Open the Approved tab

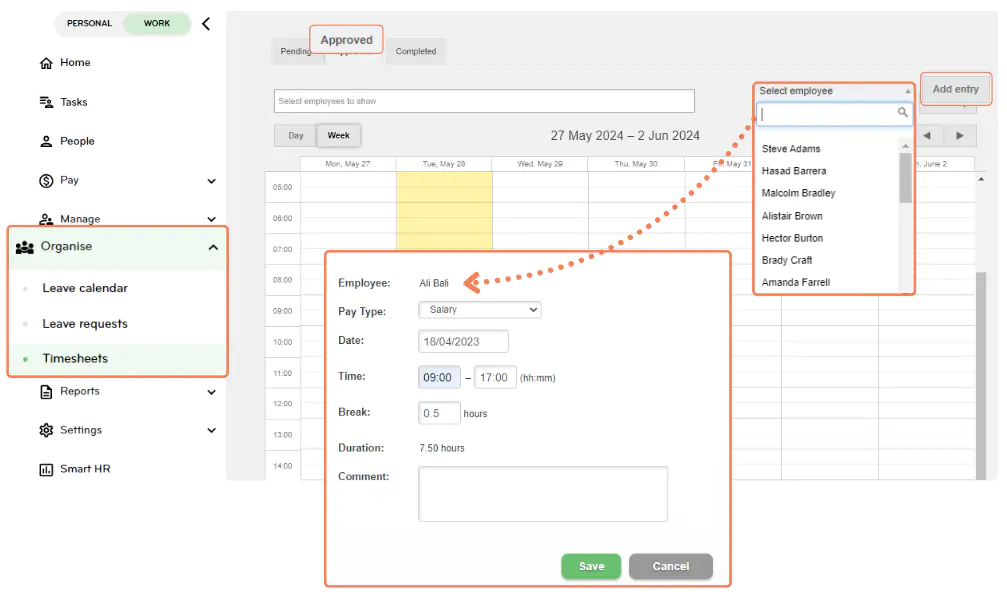click(346, 40)
